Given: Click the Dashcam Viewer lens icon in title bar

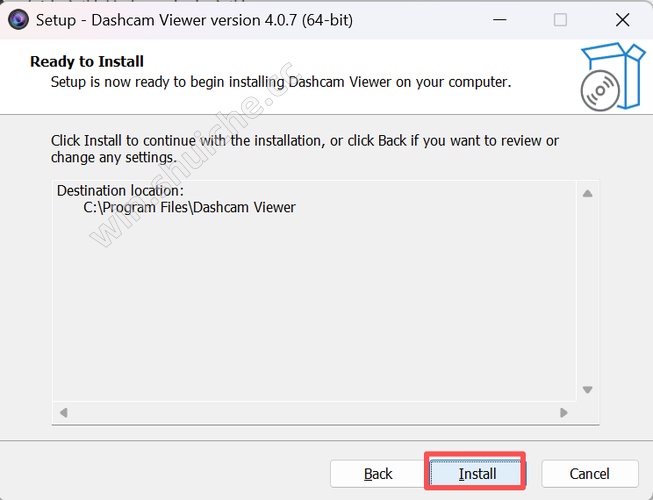Looking at the screenshot, I should (18, 20).
